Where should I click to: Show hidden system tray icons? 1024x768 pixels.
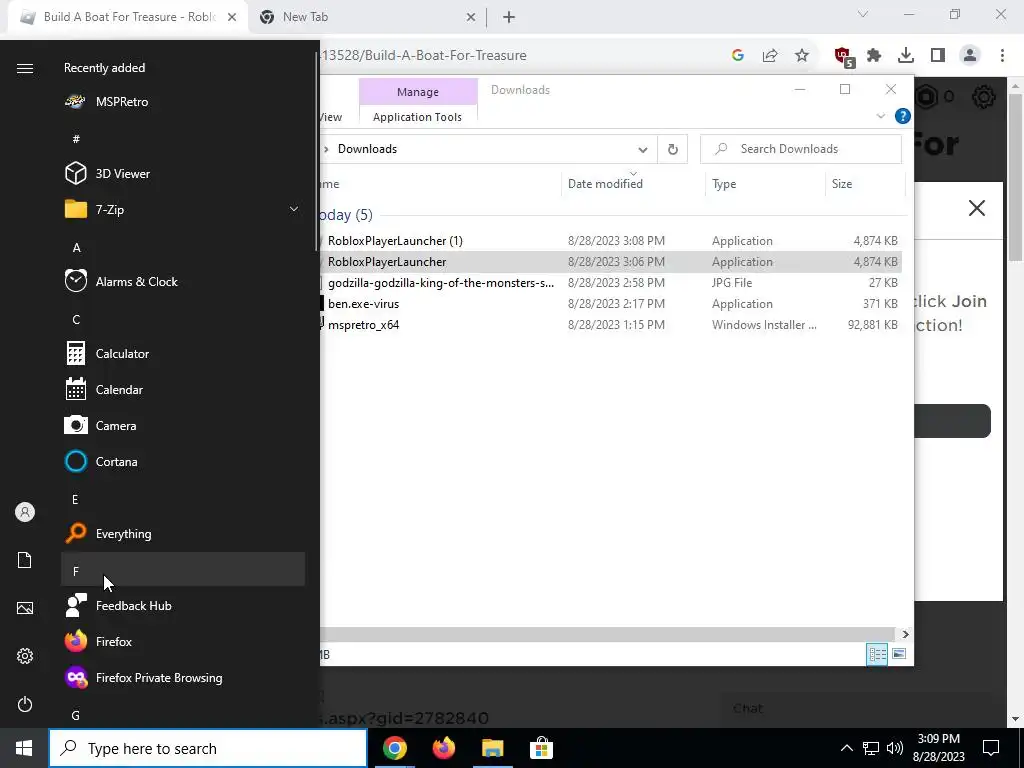[846, 748]
